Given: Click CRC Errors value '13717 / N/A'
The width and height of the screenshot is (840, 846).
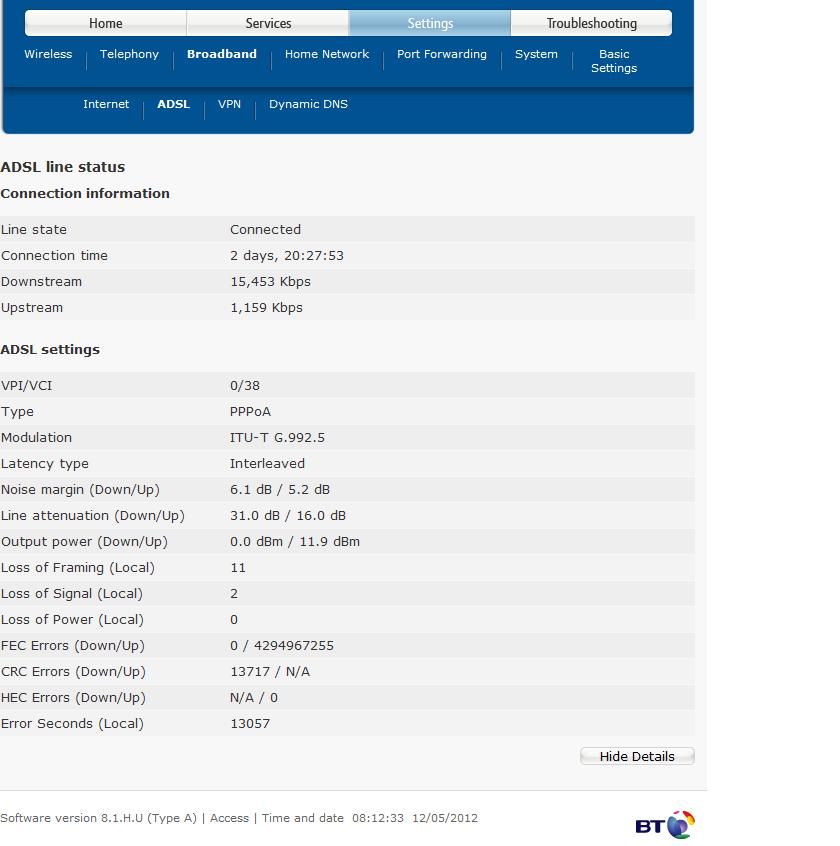Looking at the screenshot, I should pos(270,672).
